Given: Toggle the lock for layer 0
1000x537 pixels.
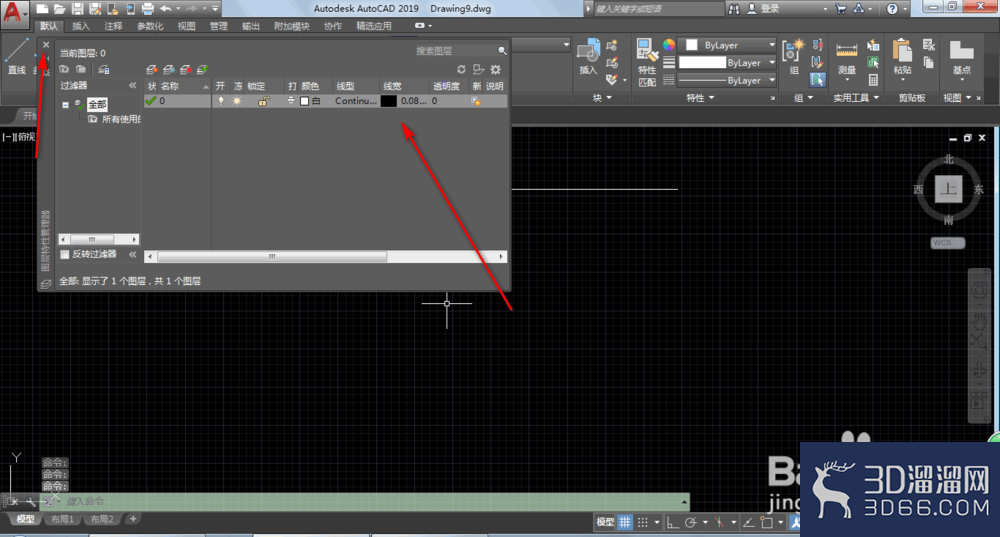Looking at the screenshot, I should pos(263,101).
